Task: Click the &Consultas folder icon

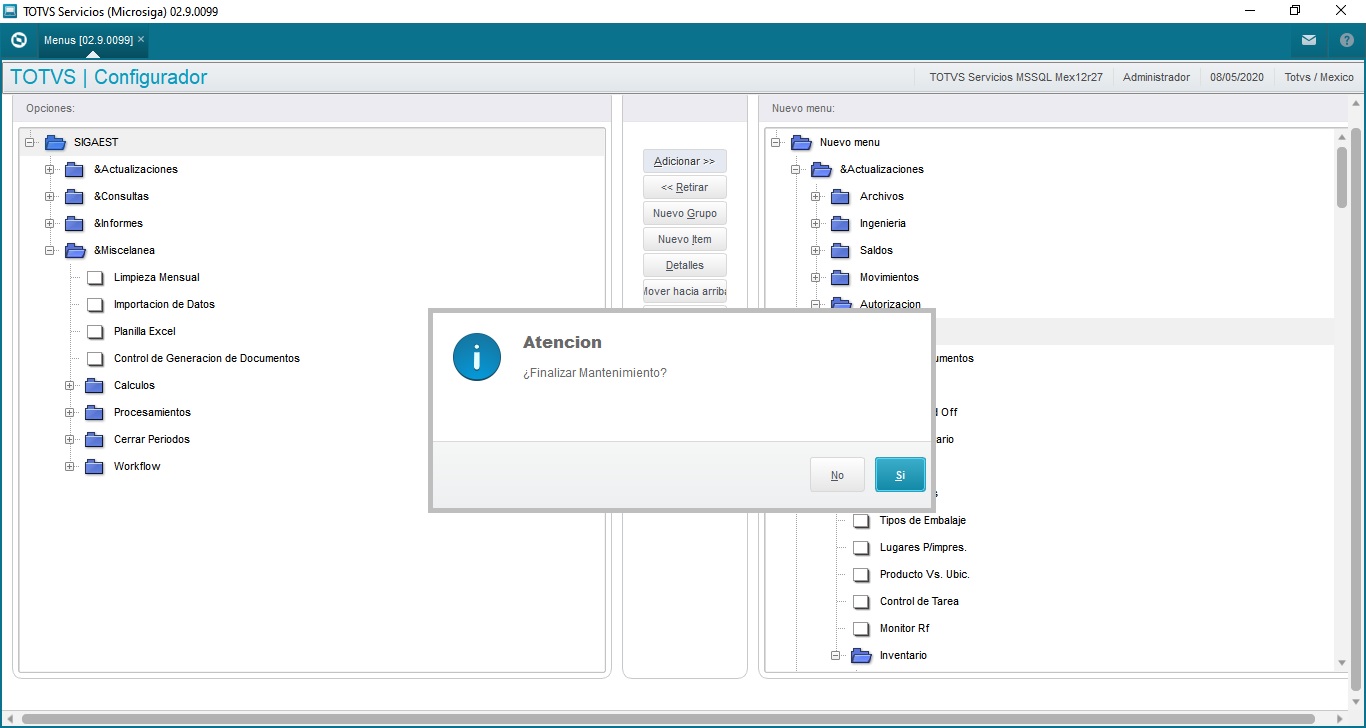Action: [x=74, y=196]
